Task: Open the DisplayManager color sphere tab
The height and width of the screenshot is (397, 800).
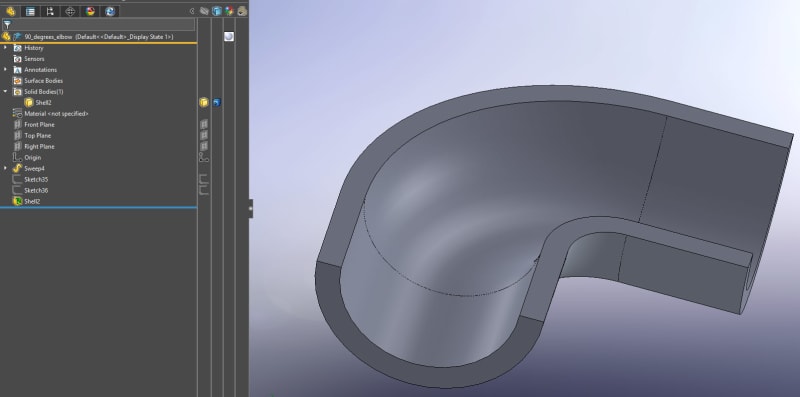Action: (x=90, y=11)
